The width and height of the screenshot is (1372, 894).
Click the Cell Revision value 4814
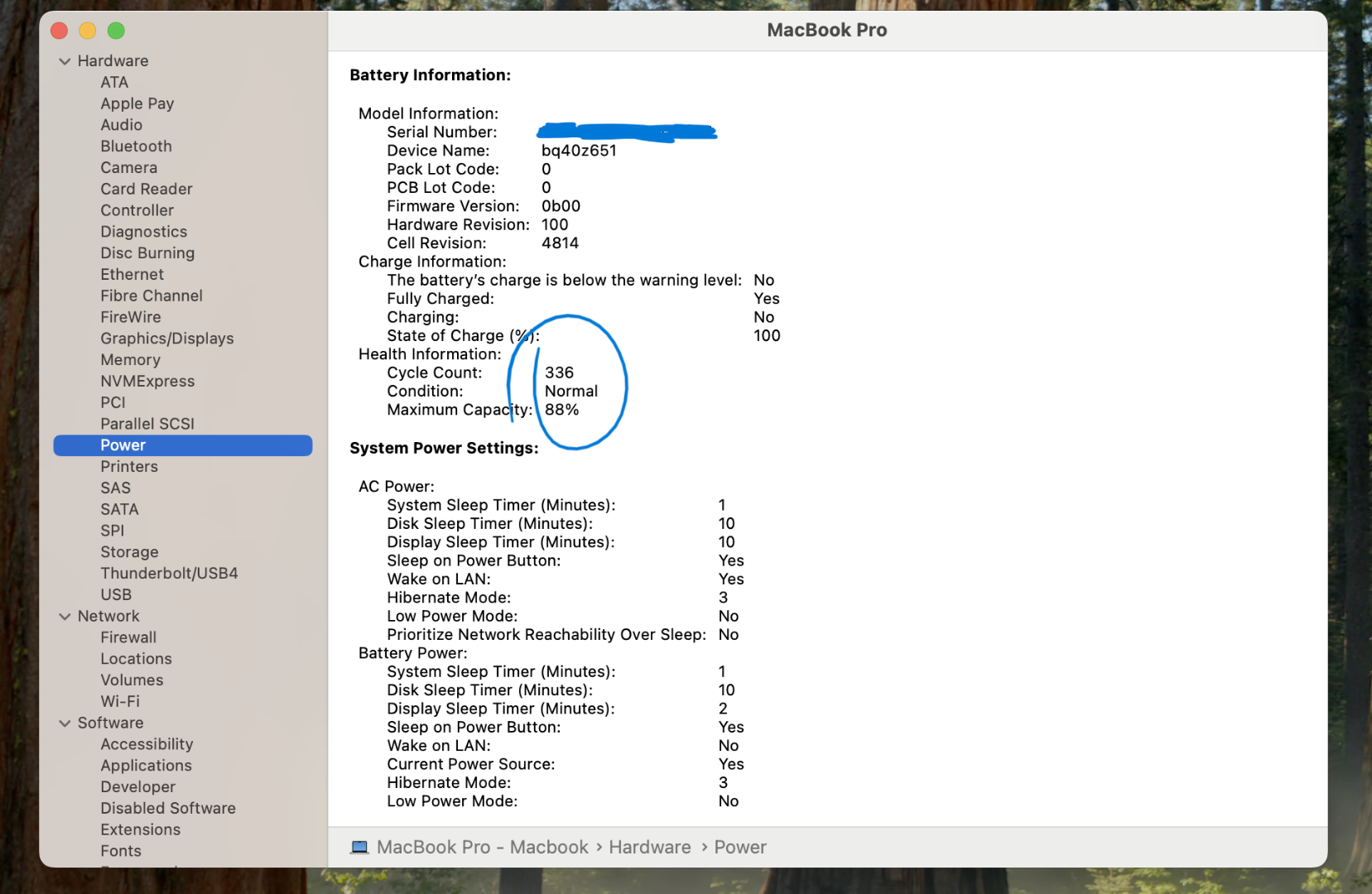tap(561, 243)
